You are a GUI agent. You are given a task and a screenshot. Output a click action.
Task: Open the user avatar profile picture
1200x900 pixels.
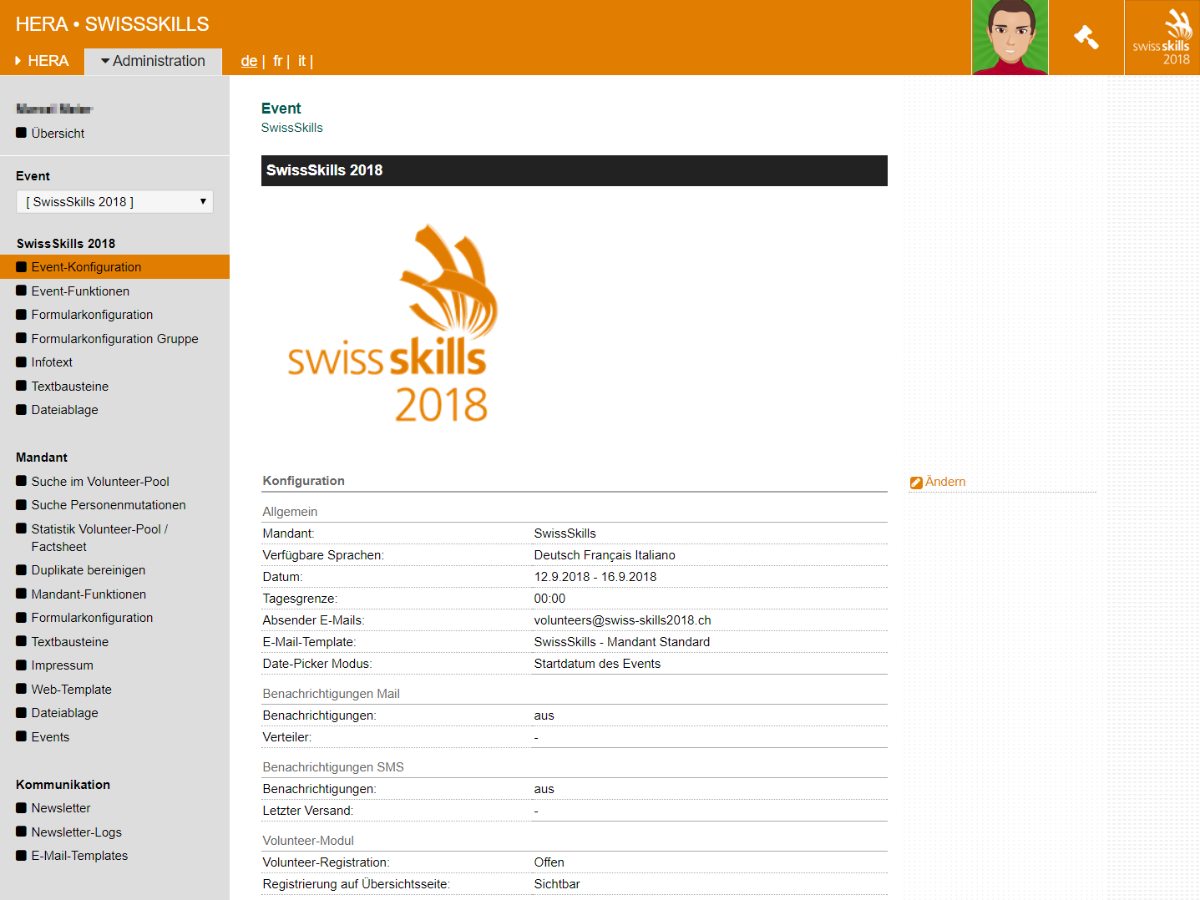(1010, 37)
